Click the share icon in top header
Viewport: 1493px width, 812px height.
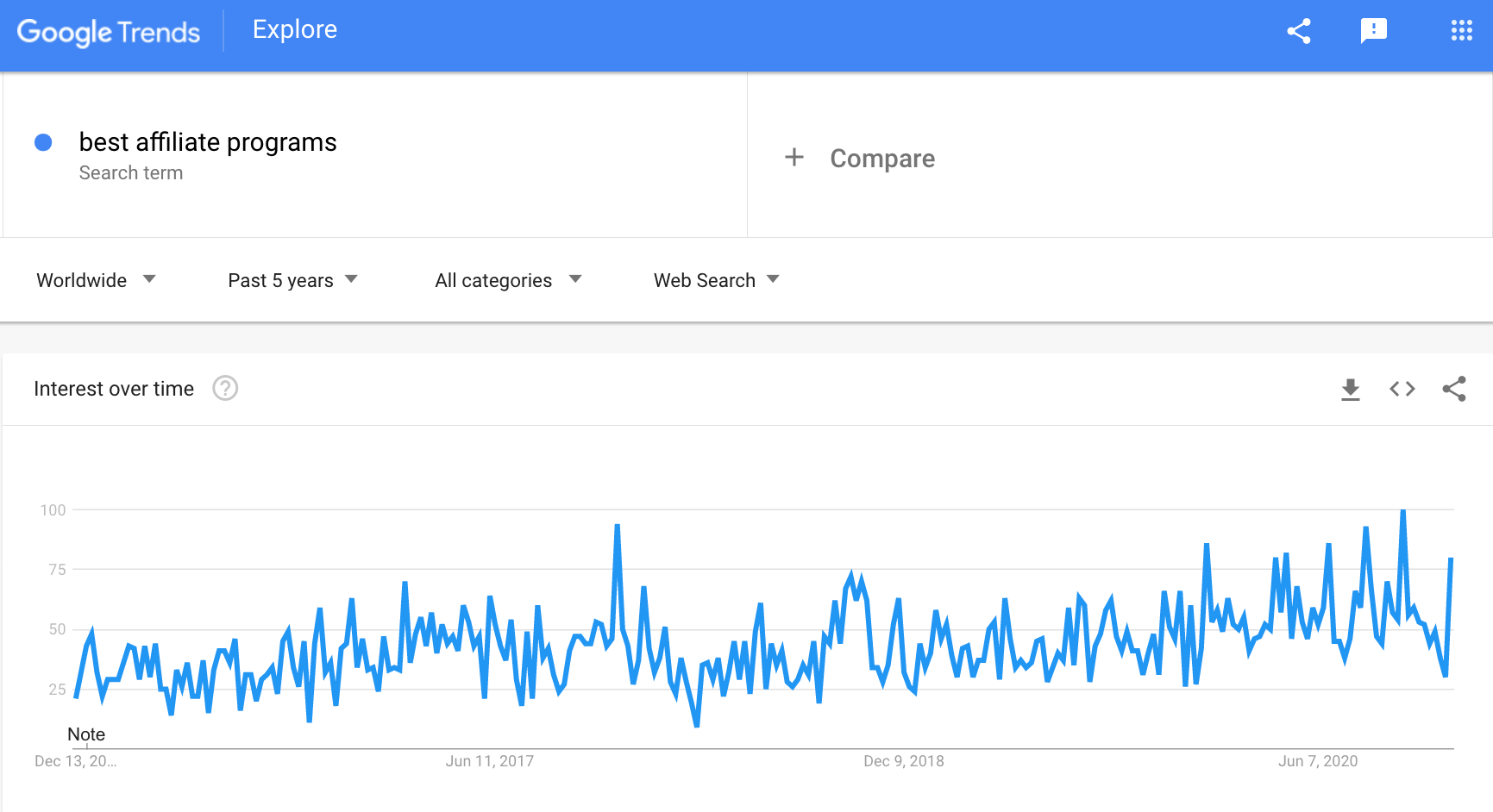1299,31
